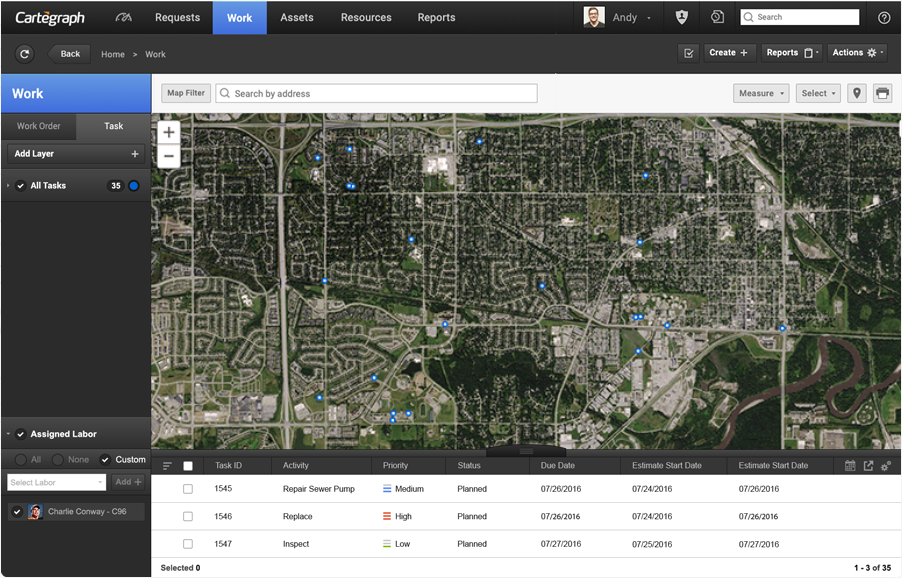The width and height of the screenshot is (902, 578).
Task: Switch to the Work Order tab
Action: [38, 127]
